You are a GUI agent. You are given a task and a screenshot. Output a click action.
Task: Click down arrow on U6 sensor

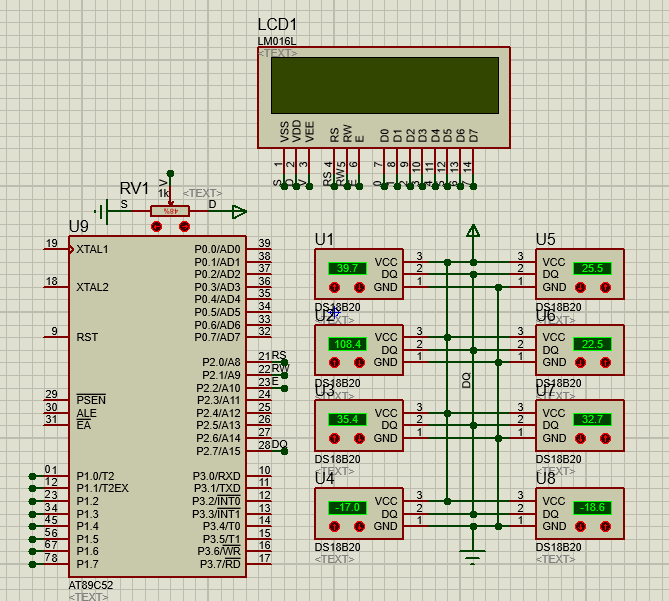tap(580, 363)
